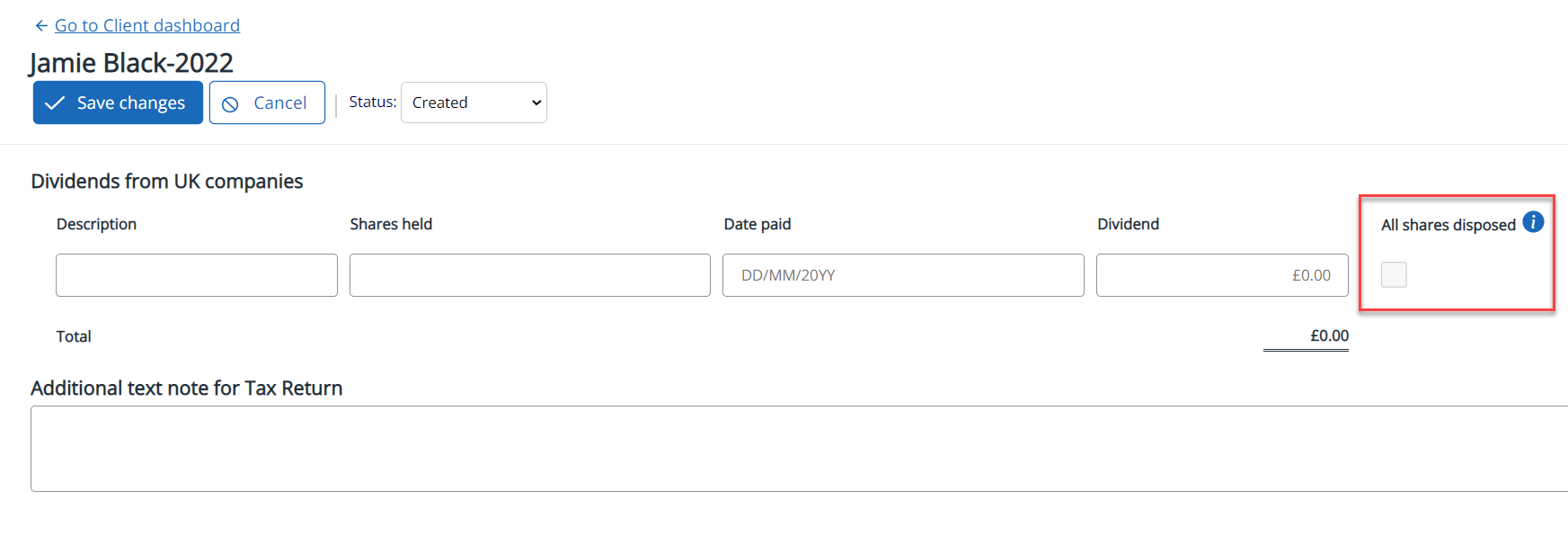This screenshot has height=536, width=1568.
Task: Click the All shares disposed label
Action: pyautogui.click(x=1448, y=225)
